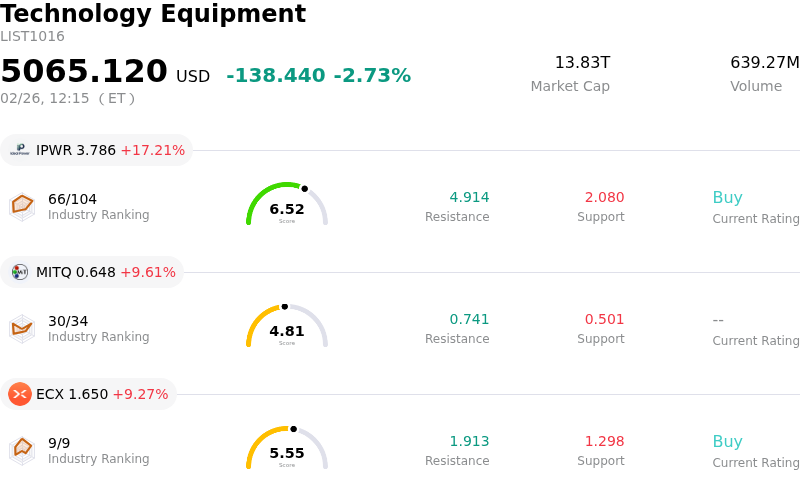Click the yellow 4.81 score gauge
The width and height of the screenshot is (800, 488).
coord(287,328)
